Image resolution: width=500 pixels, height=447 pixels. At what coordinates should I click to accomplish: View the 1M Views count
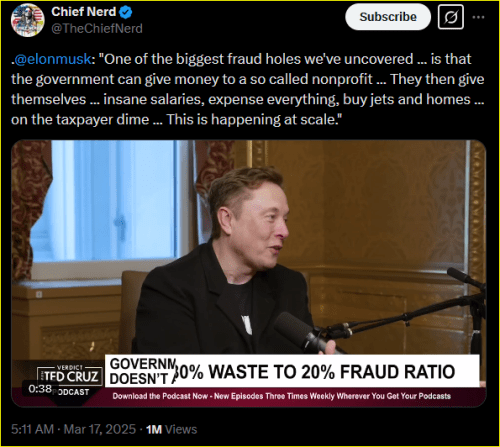pyautogui.click(x=171, y=429)
